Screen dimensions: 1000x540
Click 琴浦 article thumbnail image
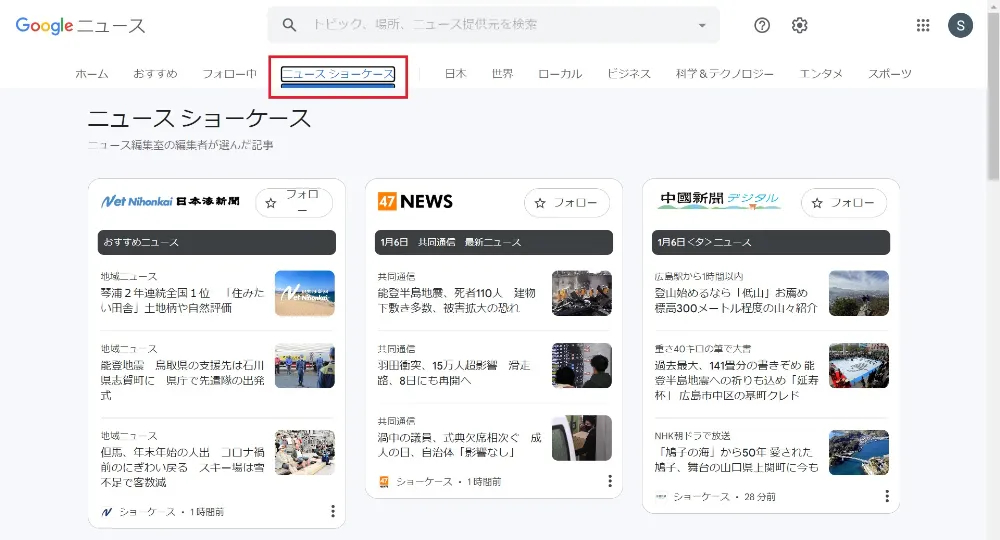pos(305,293)
